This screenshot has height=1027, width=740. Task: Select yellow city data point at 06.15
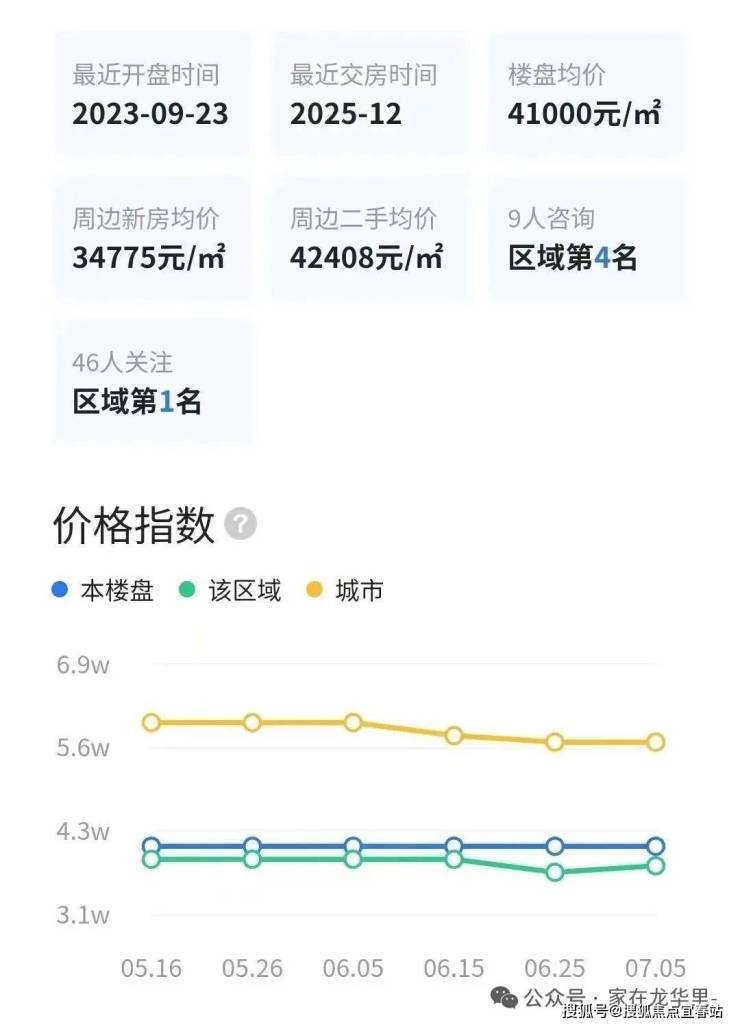454,736
